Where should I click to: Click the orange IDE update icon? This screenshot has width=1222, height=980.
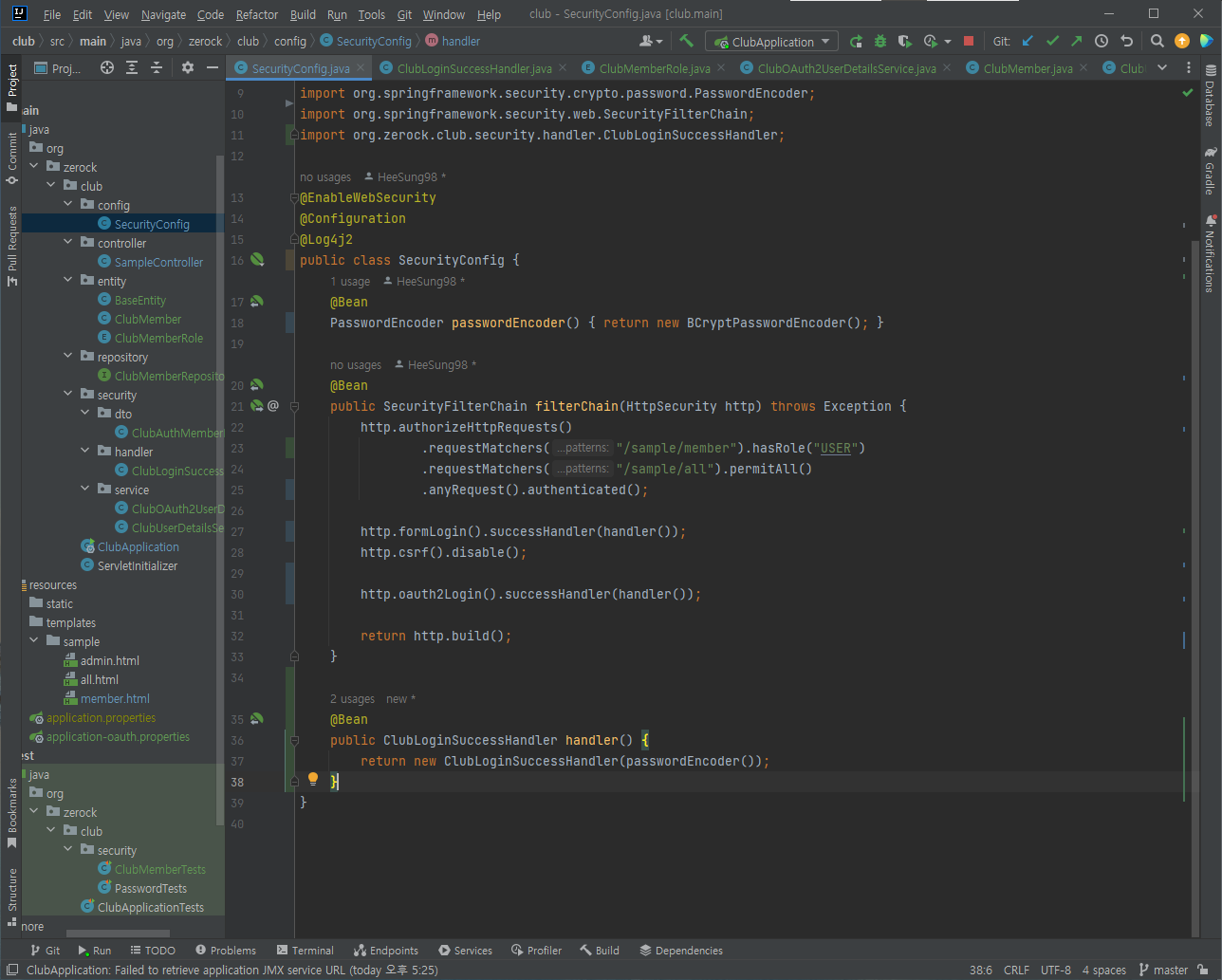point(1182,41)
